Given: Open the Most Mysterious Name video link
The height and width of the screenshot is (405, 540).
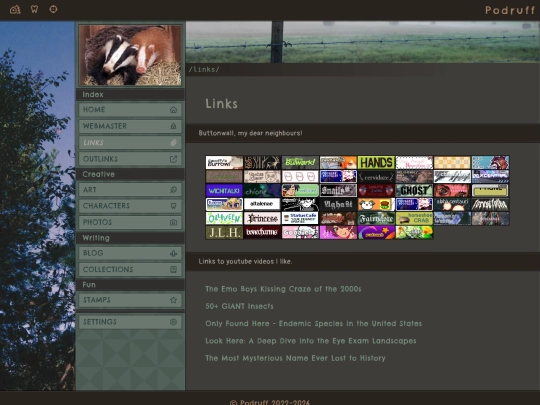Looking at the screenshot, I should point(295,358).
